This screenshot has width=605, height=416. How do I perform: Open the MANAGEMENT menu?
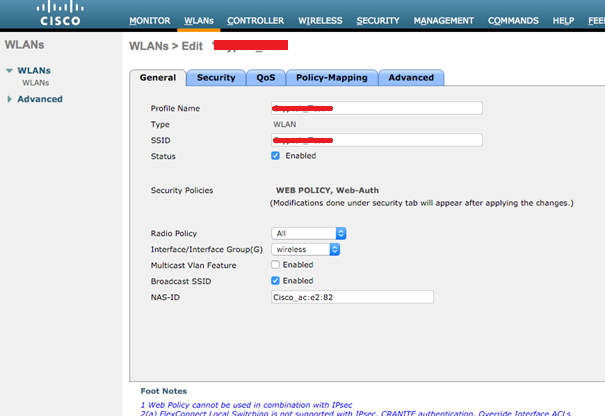tap(444, 20)
